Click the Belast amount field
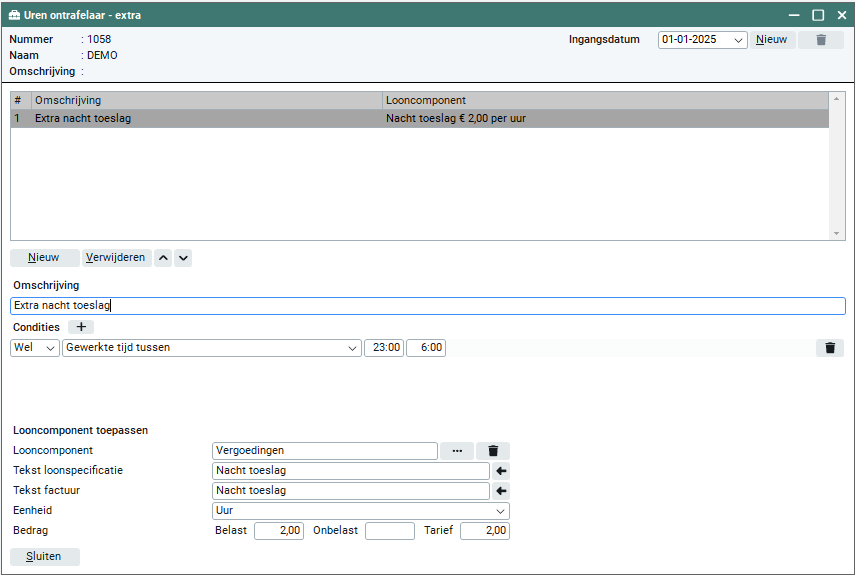 tap(279, 531)
